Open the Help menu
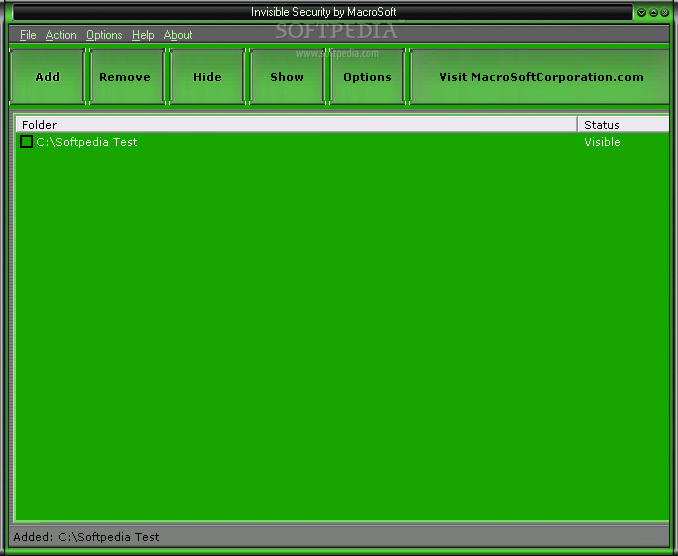The height and width of the screenshot is (556, 678). coord(143,35)
